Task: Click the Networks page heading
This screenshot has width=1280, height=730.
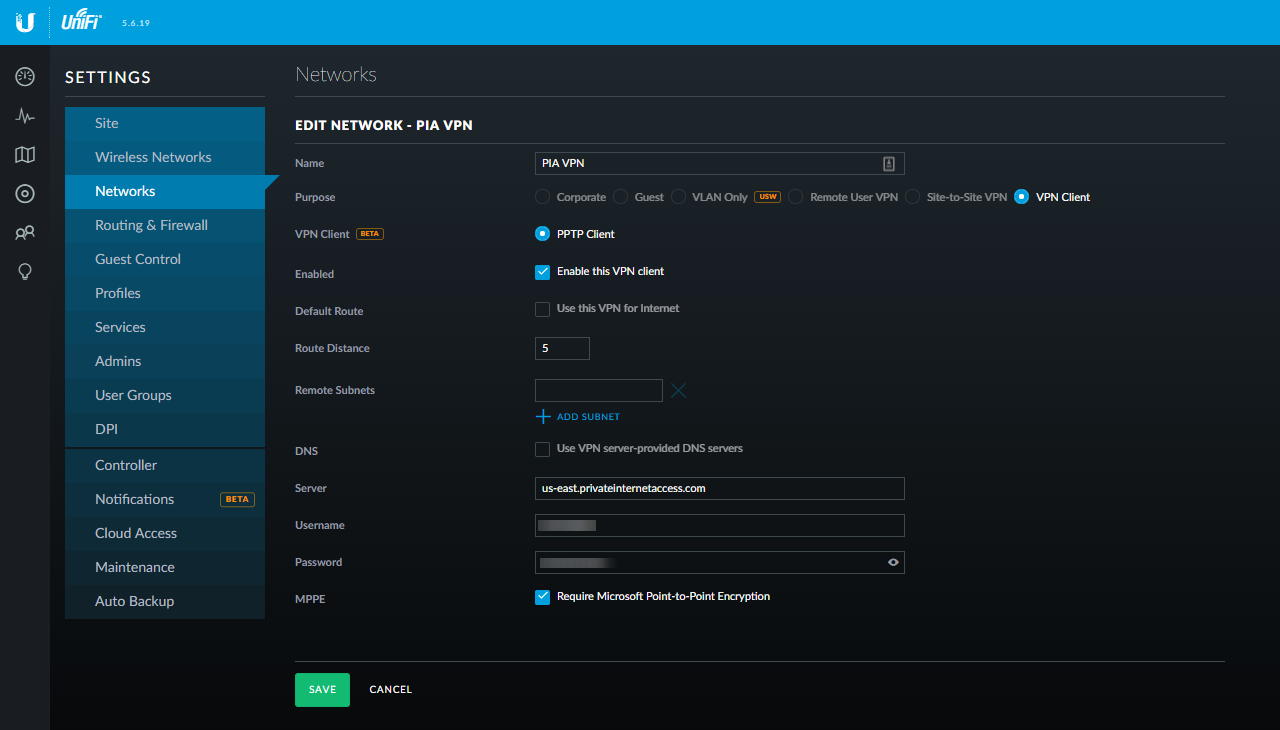Action: (x=336, y=75)
